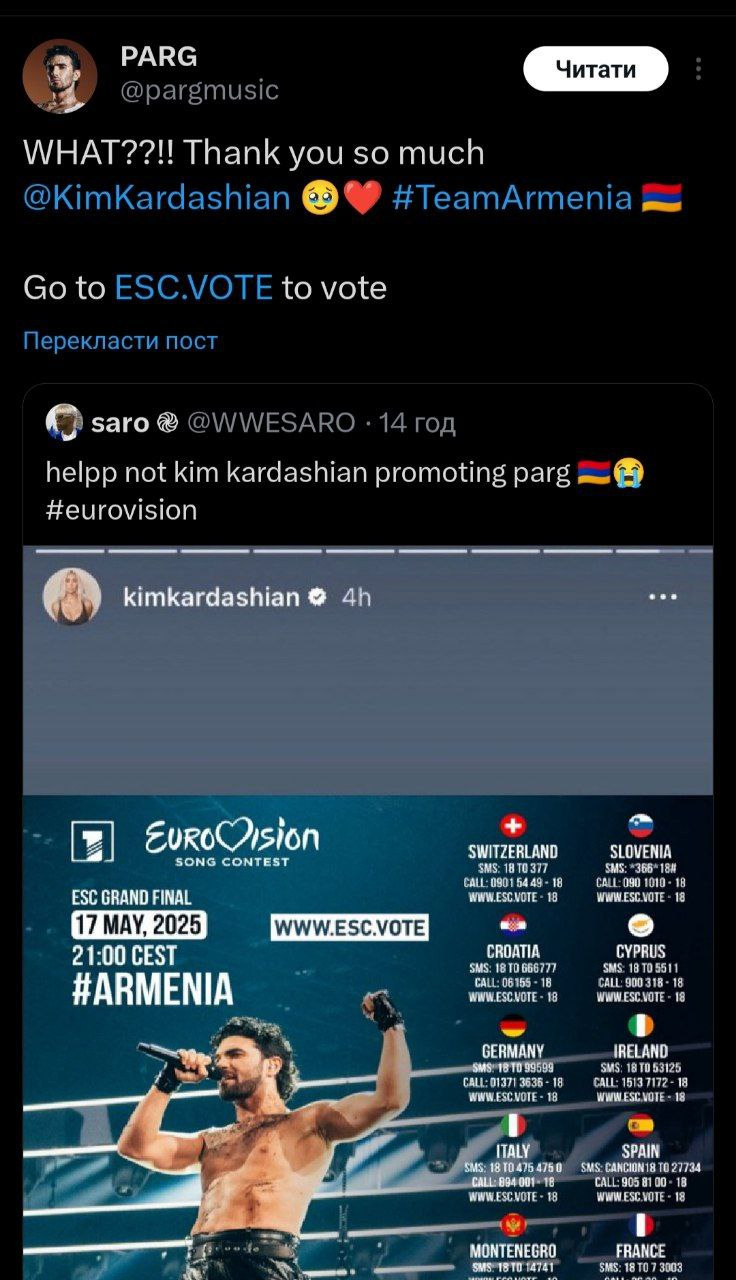This screenshot has height=1280, width=736.
Task: Open the @pargmusic handle
Action: coord(200,91)
